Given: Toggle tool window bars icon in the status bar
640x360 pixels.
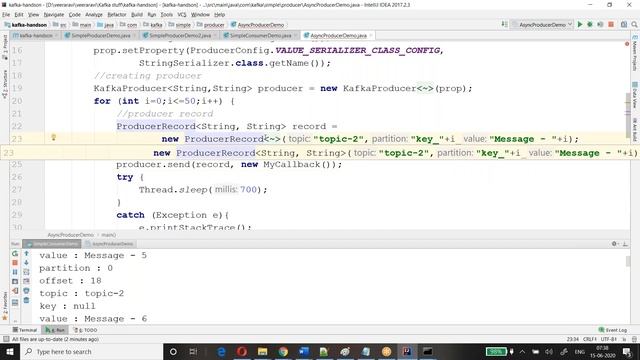Looking at the screenshot, I should (6, 339).
